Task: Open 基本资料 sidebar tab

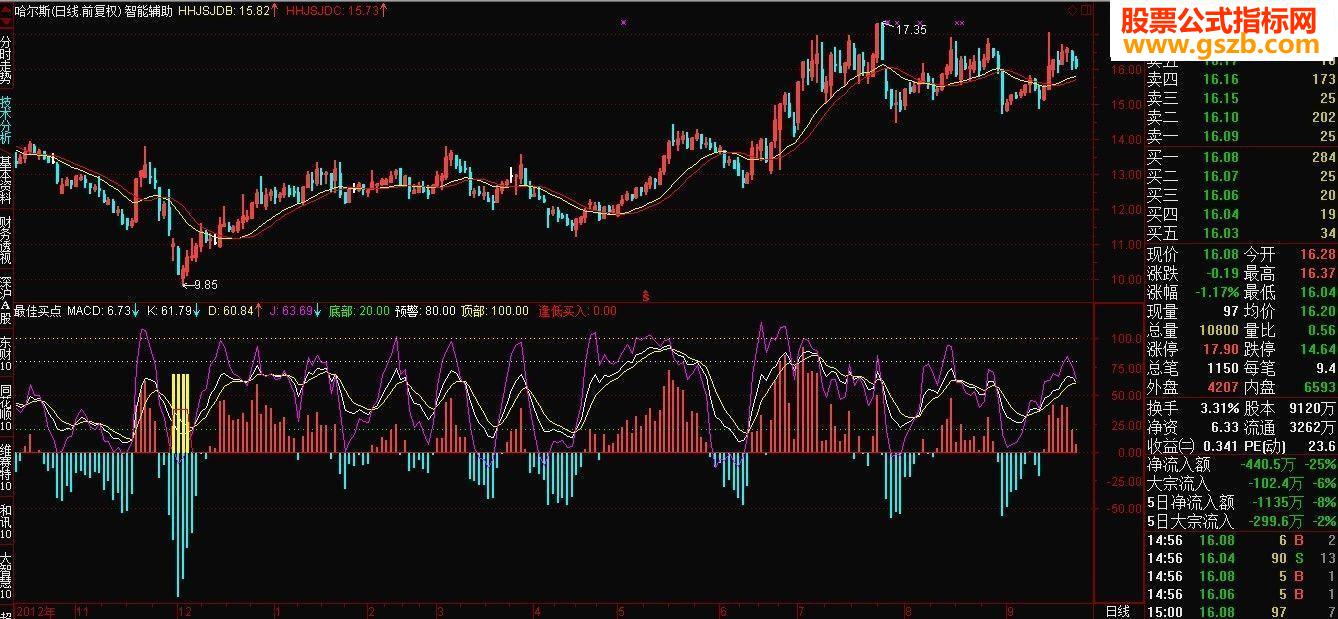Action: coord(6,179)
